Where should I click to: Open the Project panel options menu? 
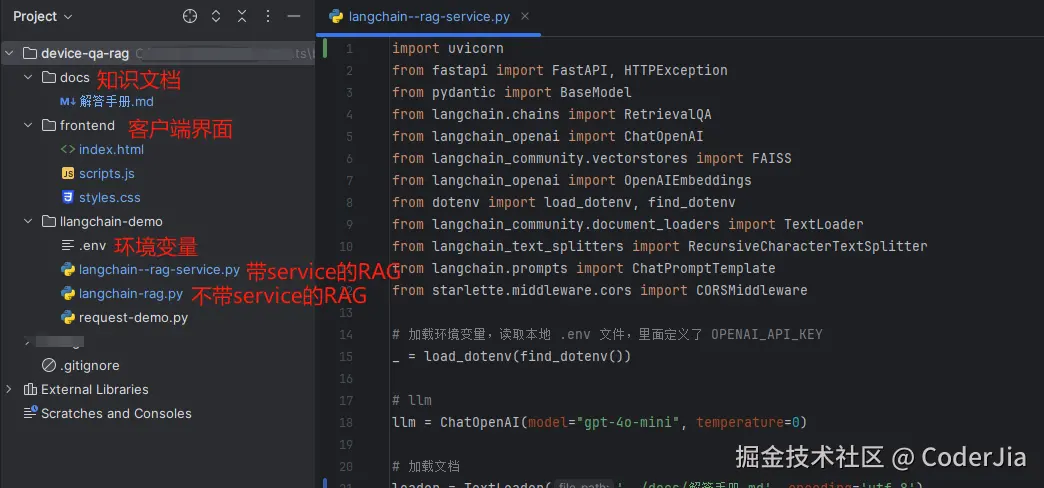coord(268,17)
